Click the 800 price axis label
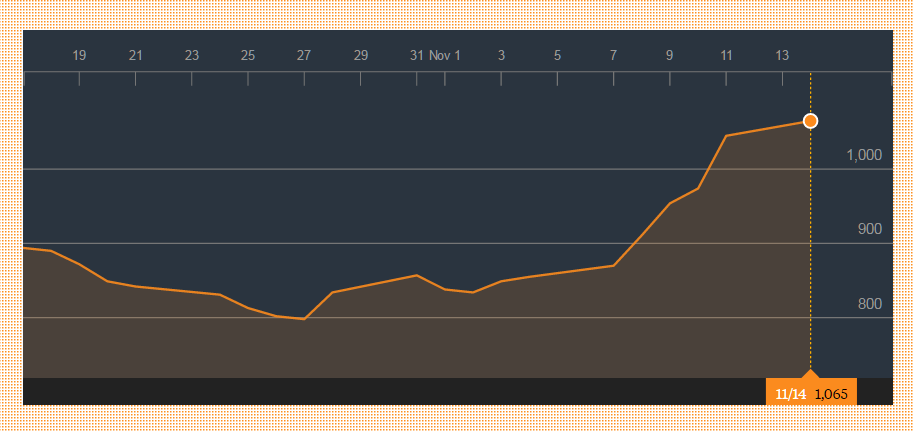 click(x=868, y=304)
